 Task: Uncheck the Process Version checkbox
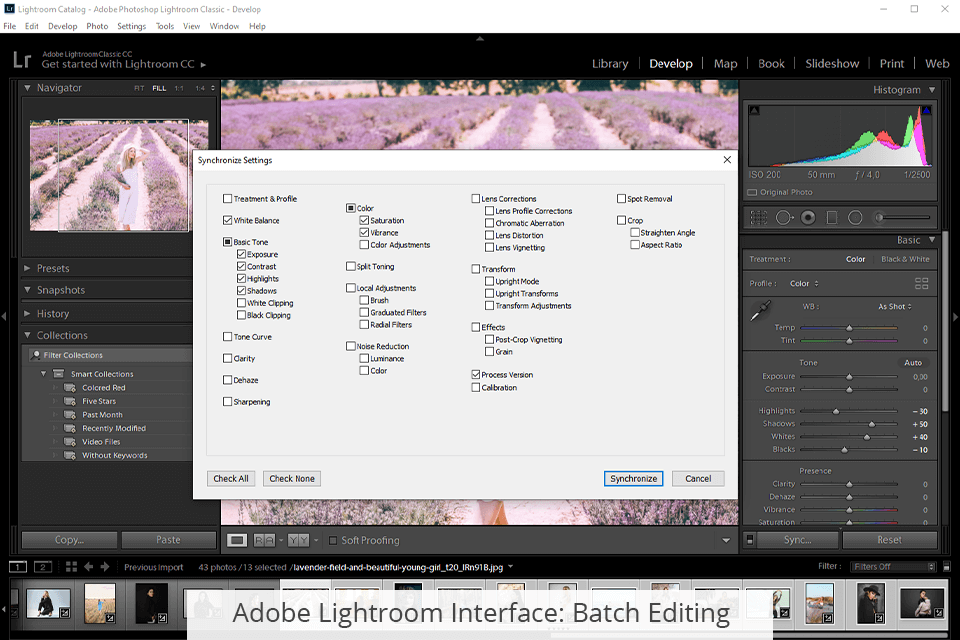click(x=476, y=374)
